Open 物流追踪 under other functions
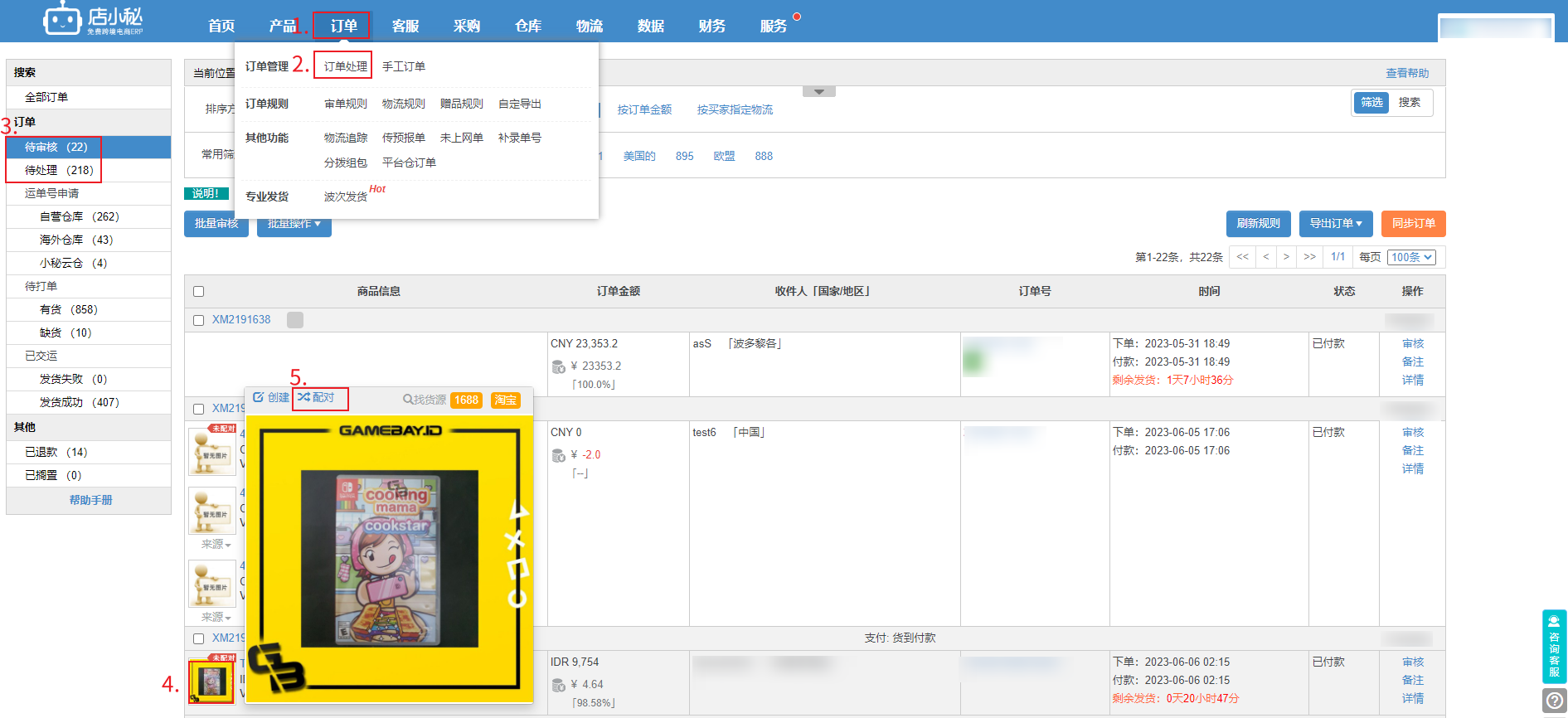 345,138
